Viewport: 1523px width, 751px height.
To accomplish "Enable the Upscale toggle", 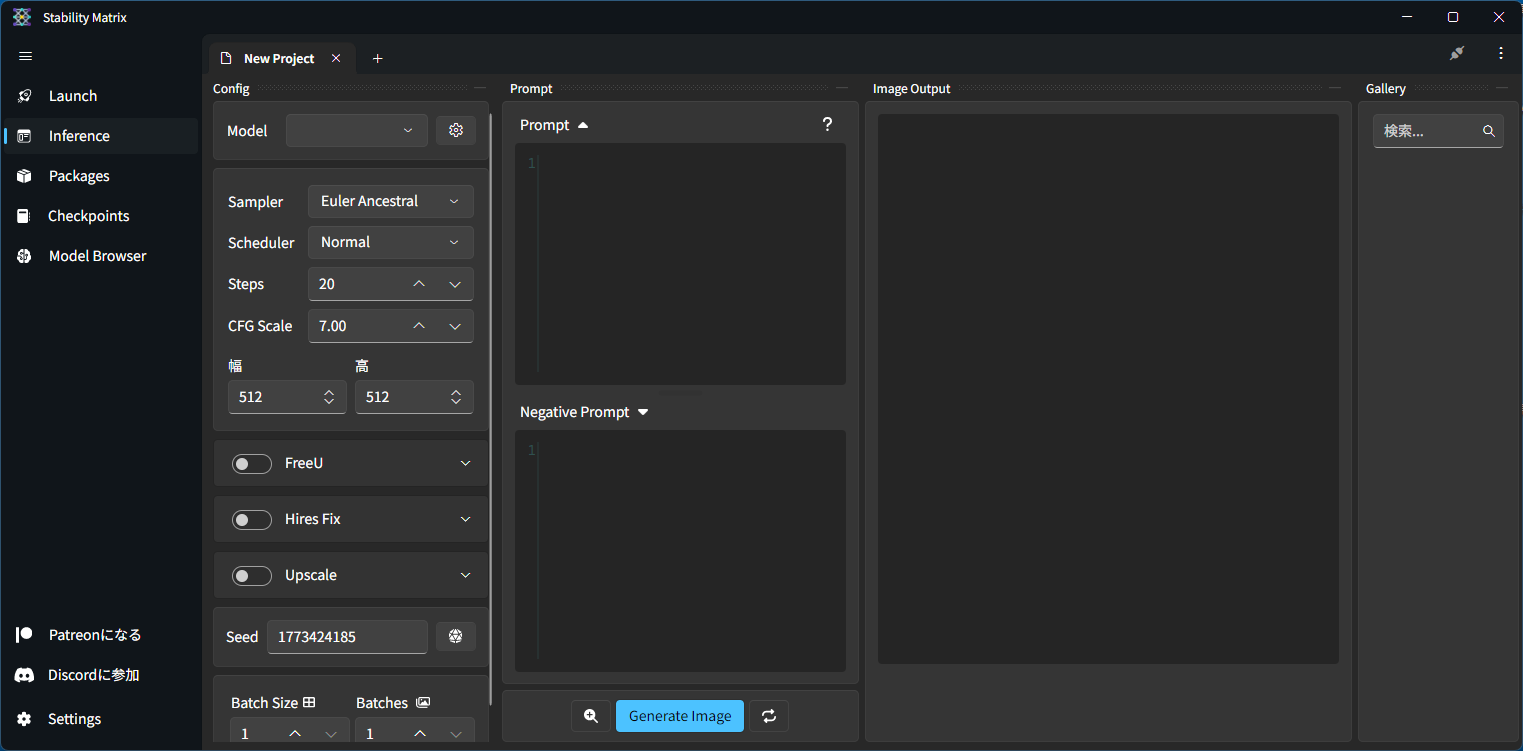I will point(252,575).
